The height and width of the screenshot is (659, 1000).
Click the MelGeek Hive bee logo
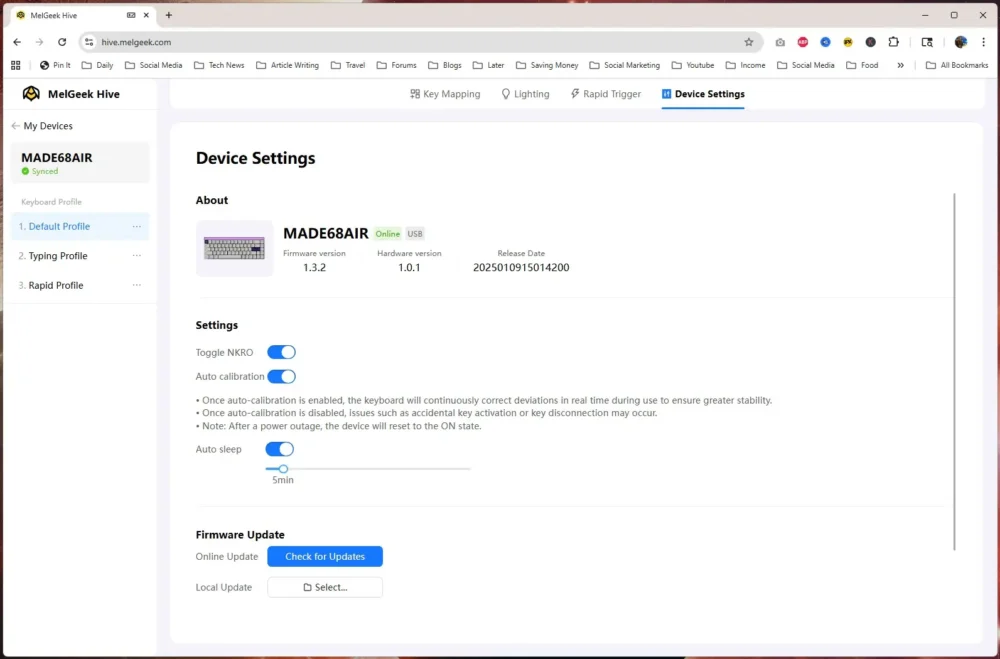pos(31,94)
